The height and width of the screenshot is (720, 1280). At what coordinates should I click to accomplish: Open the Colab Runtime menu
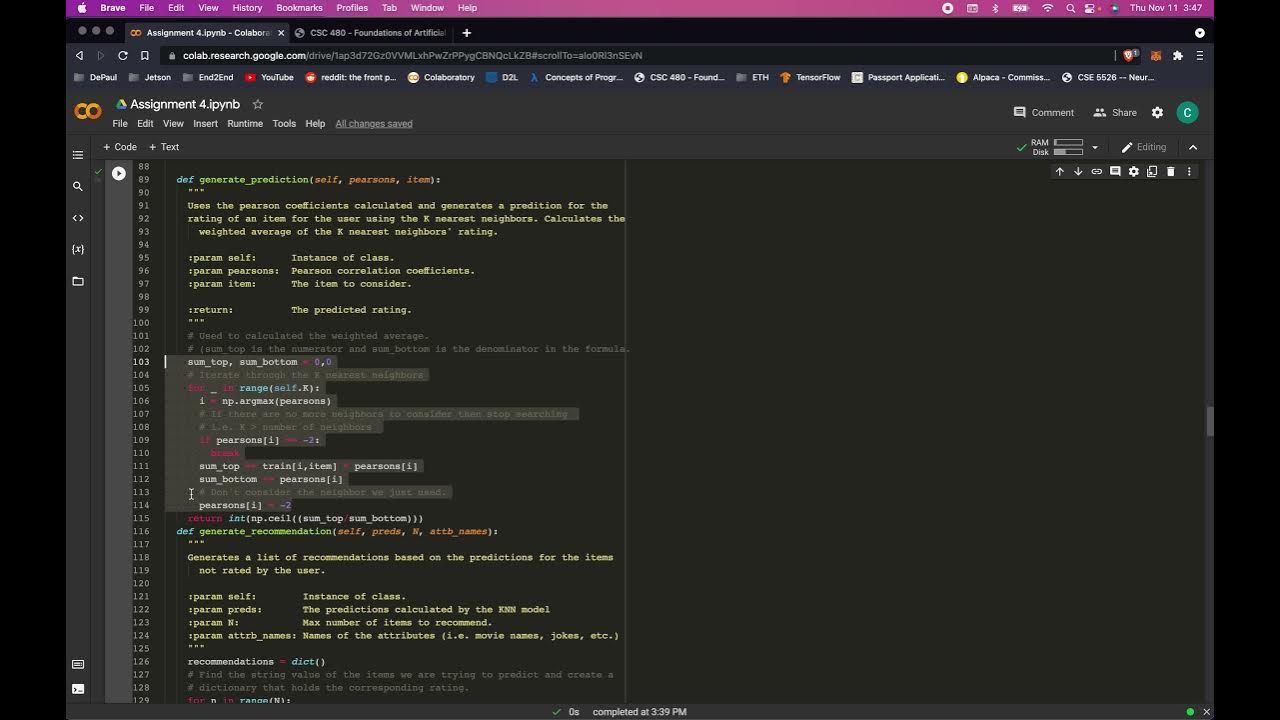[x=245, y=124]
